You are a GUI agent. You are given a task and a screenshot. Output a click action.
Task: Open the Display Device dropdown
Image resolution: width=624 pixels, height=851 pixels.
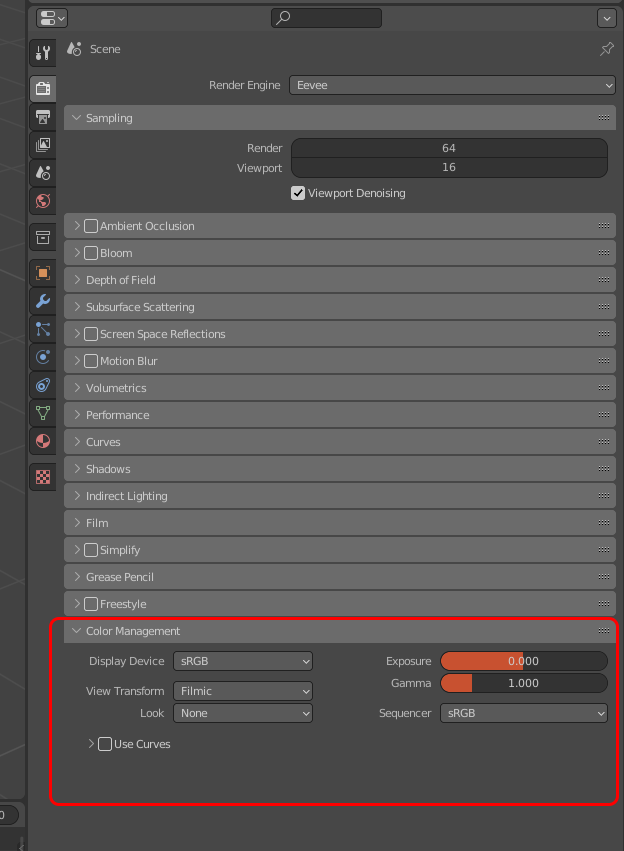point(243,661)
